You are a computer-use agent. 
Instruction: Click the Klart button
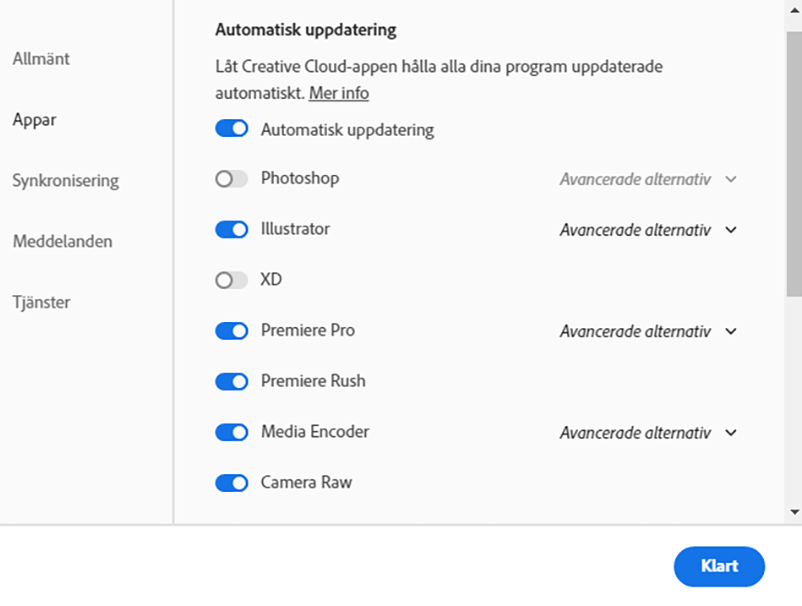point(719,566)
